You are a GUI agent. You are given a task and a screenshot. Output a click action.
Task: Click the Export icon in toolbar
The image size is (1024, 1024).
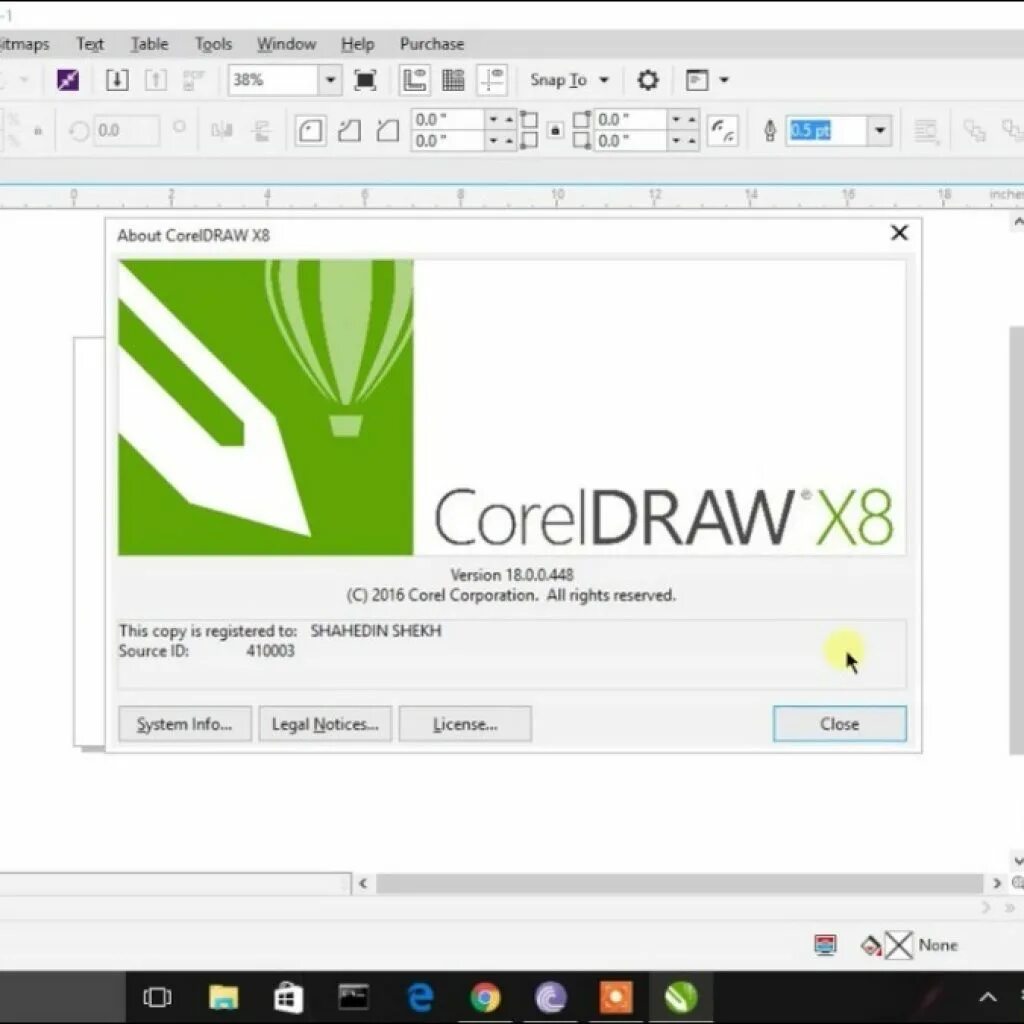tap(155, 80)
